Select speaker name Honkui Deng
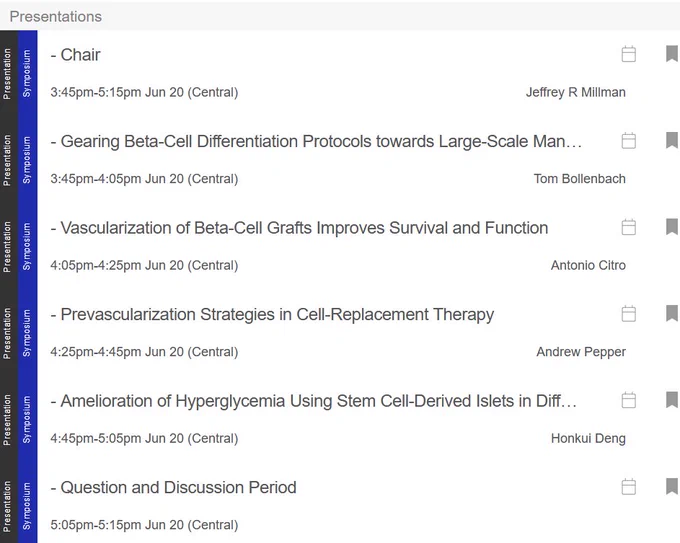Image resolution: width=680 pixels, height=543 pixels. tap(588, 438)
